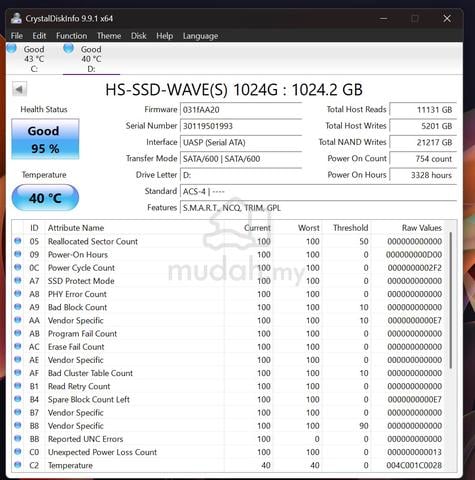Click status icon for C2 Temperature row
475x480 pixels.
[x=18, y=465]
